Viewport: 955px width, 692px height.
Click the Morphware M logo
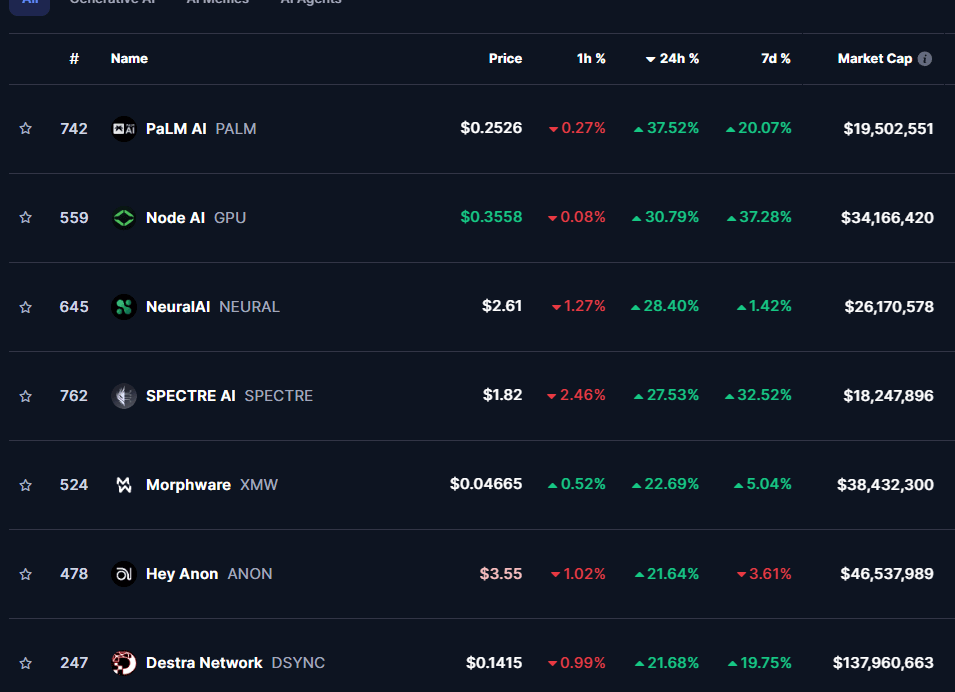click(x=124, y=485)
